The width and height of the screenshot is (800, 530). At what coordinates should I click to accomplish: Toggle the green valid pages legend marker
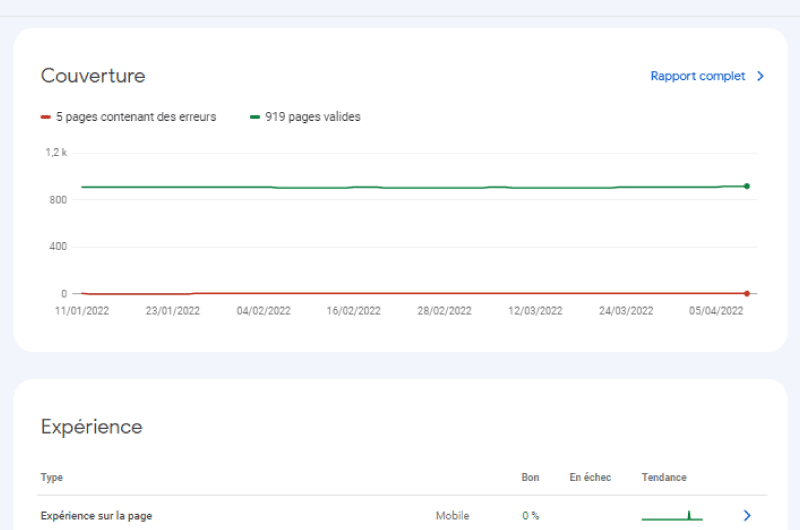pyautogui.click(x=255, y=117)
